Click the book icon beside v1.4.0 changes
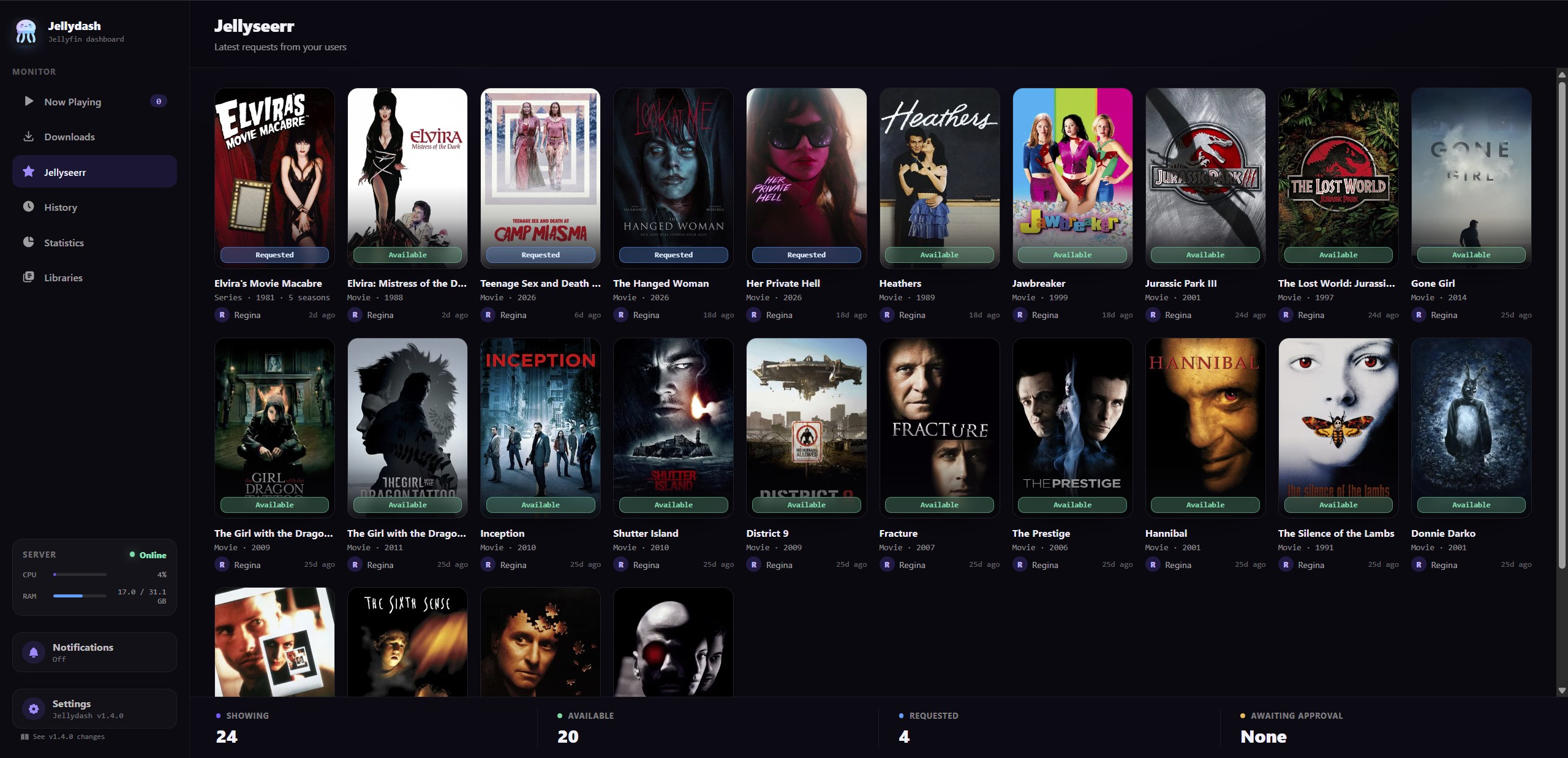 24,737
